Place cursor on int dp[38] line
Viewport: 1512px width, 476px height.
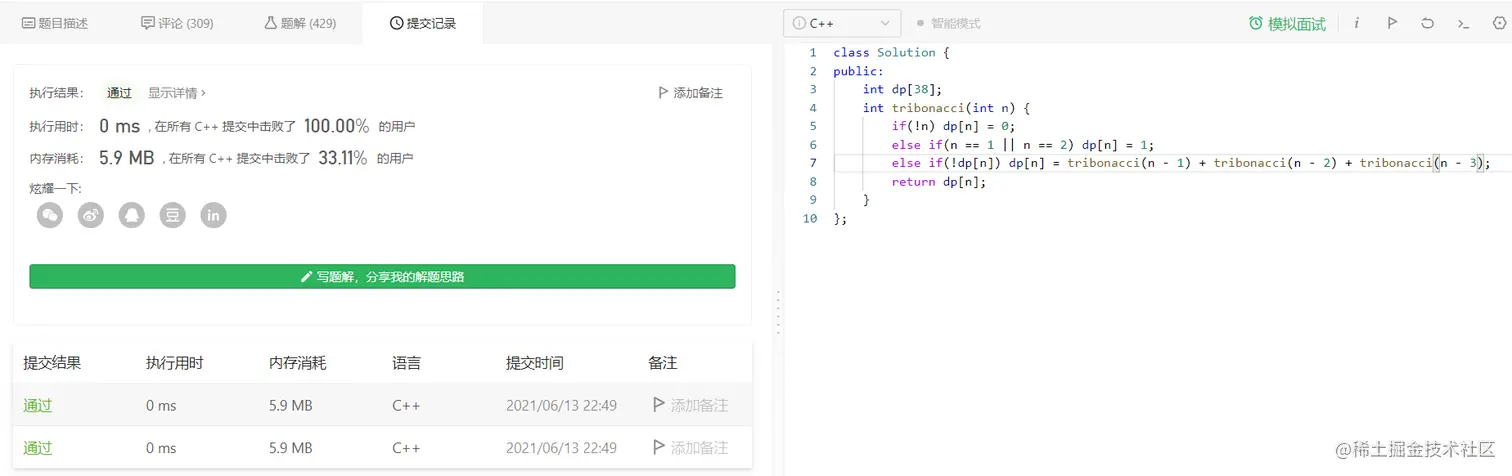click(902, 89)
